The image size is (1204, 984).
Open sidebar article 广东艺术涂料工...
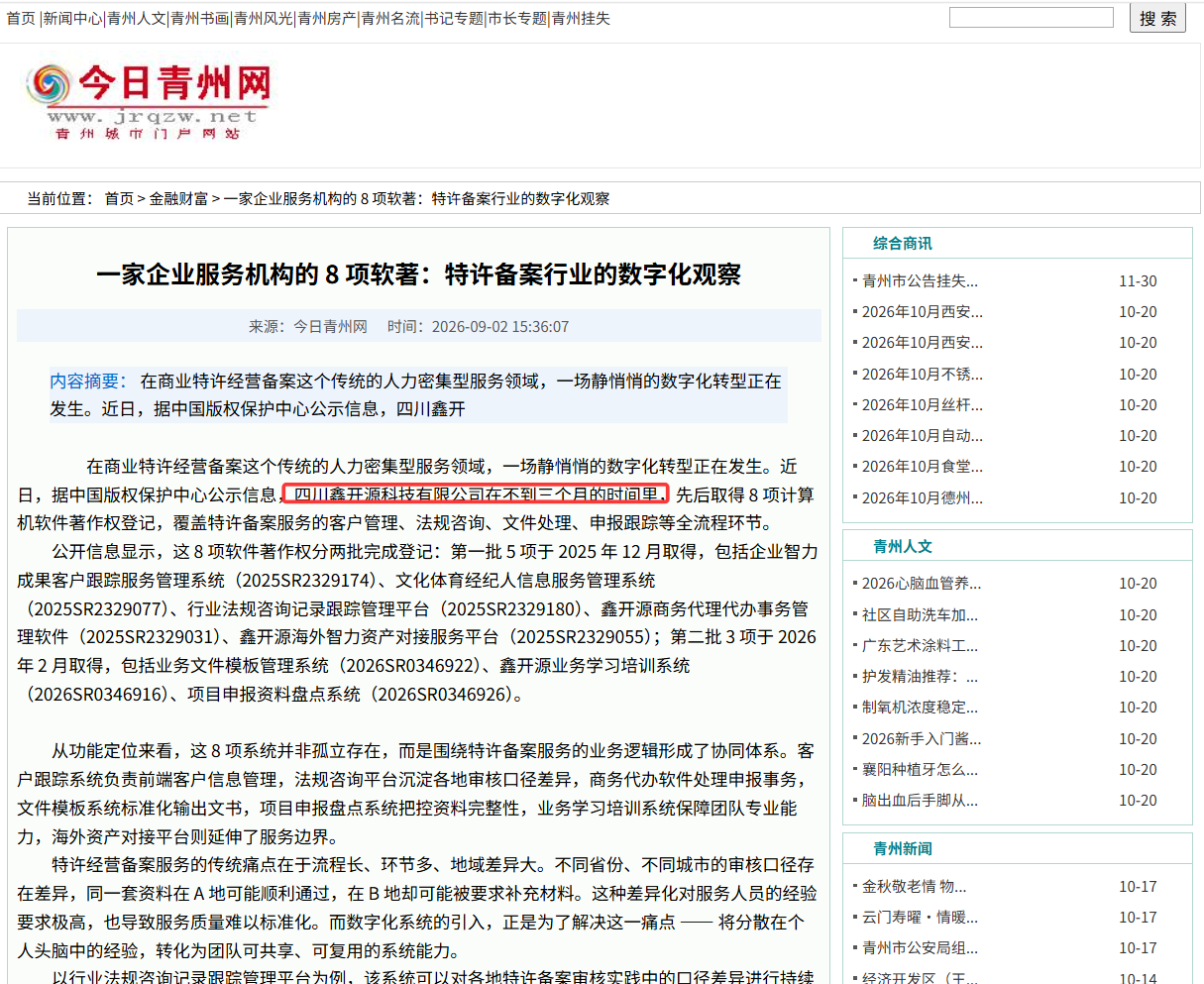pos(920,645)
